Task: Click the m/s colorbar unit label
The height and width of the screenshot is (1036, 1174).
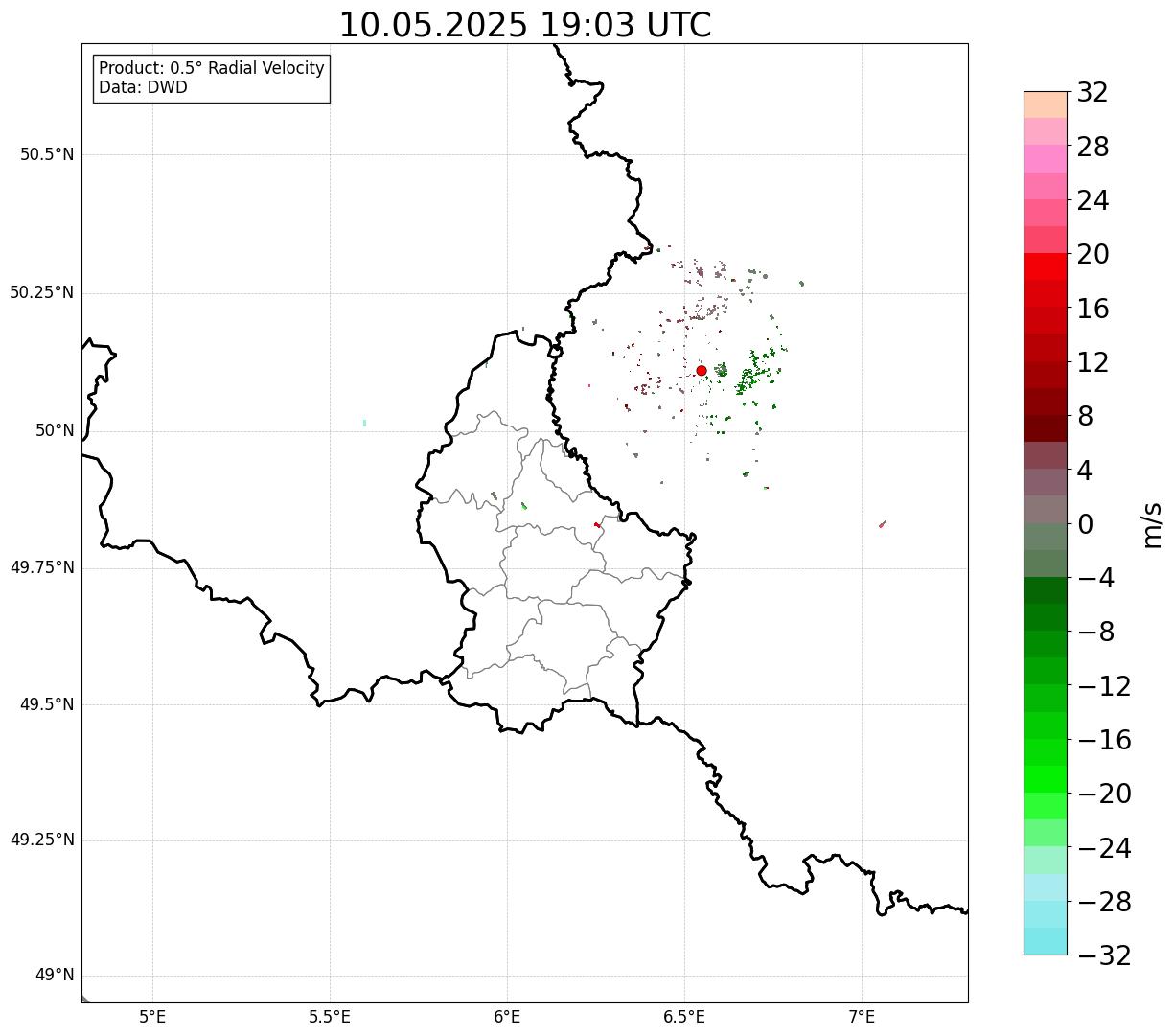Action: point(1152,524)
